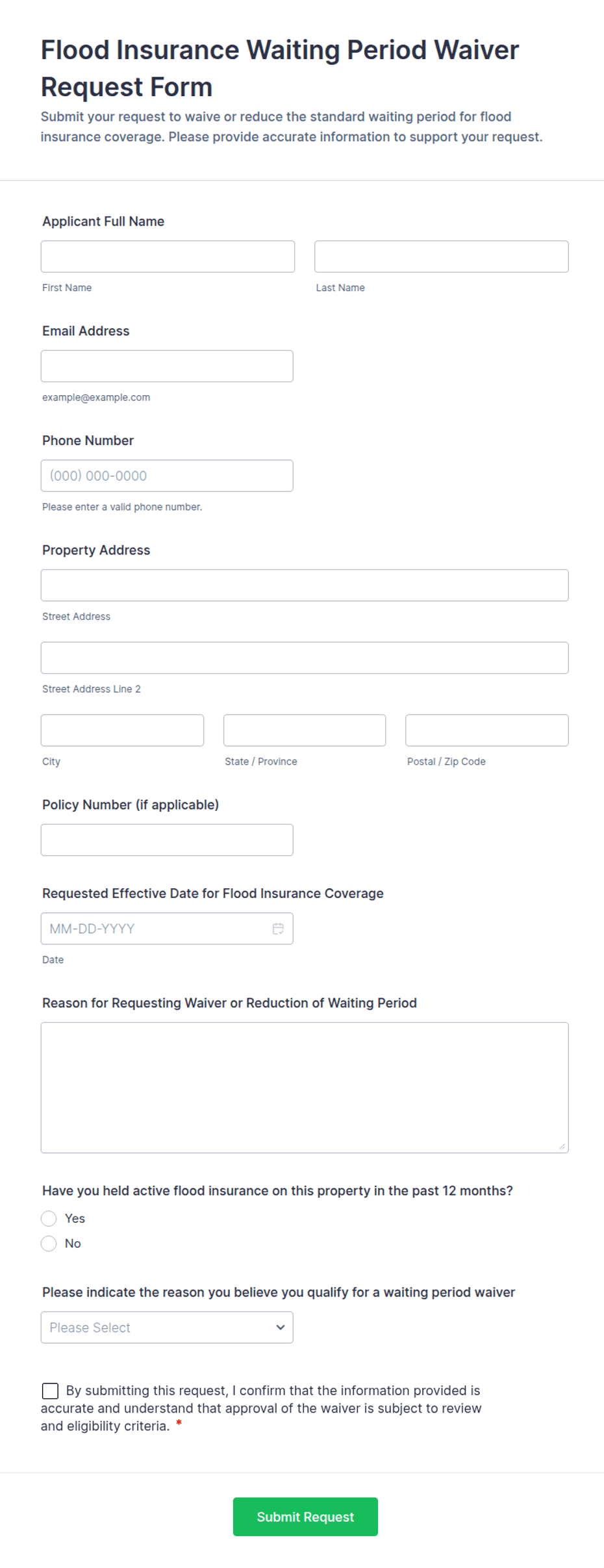Open the calendar date picker icon
This screenshot has width=604, height=1568.
[x=278, y=929]
